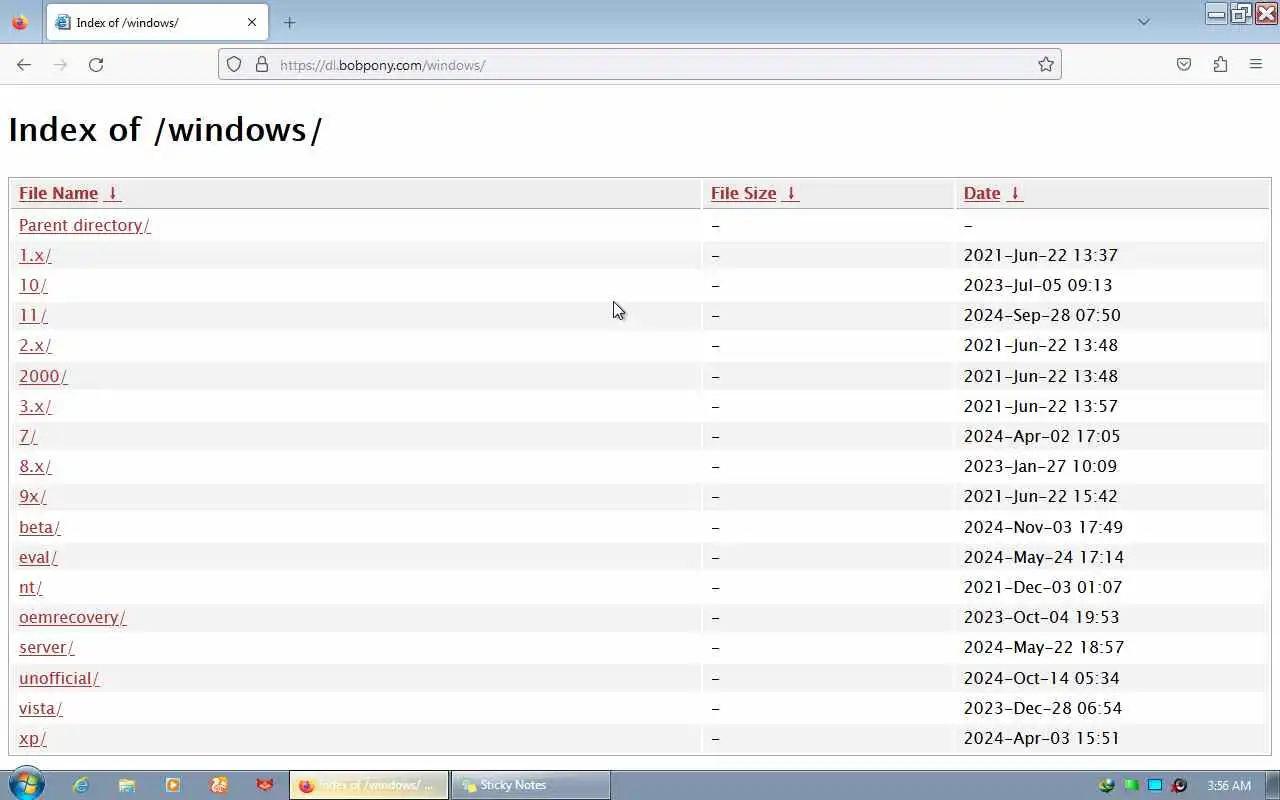This screenshot has width=1280, height=800.
Task: Click the date 2023-Dec-28 06:54
Action: coord(1043,708)
